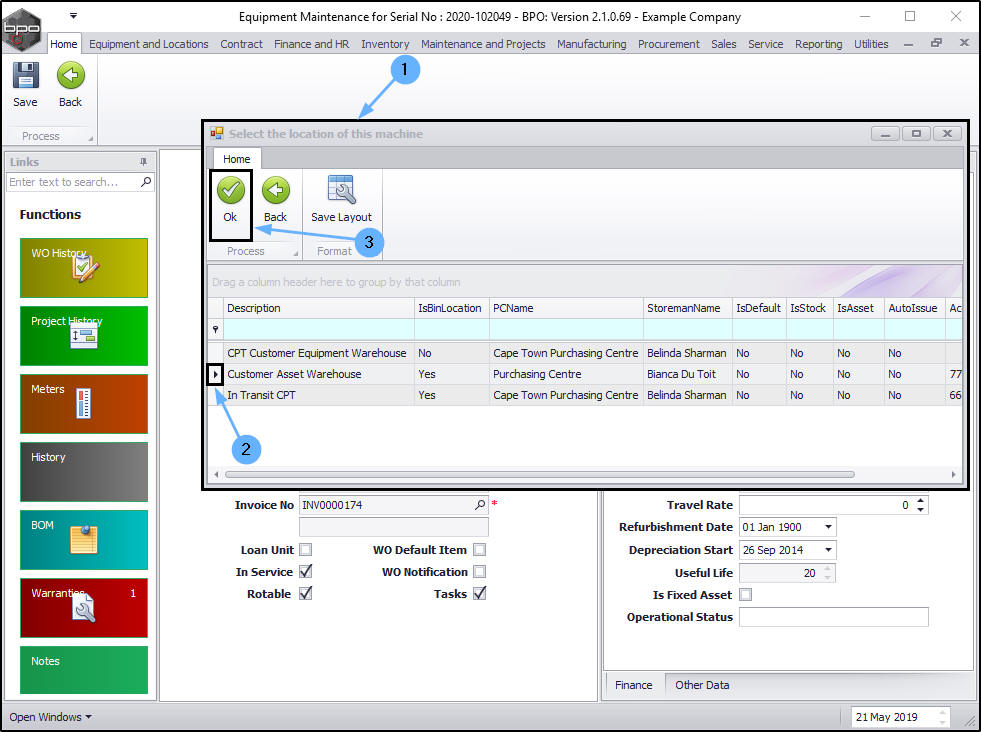The image size is (981, 732).
Task: Switch to the Finance tab
Action: [x=634, y=685]
